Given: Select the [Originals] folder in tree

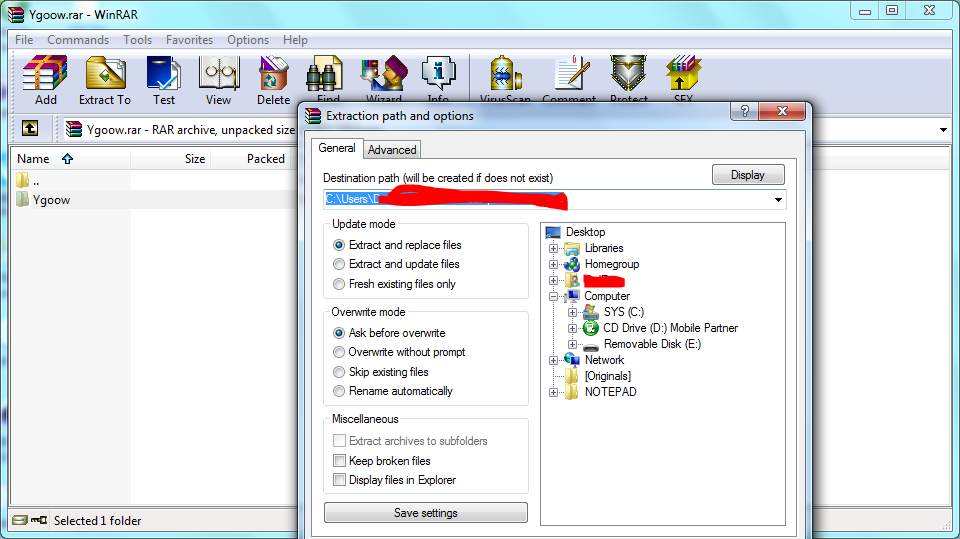Looking at the screenshot, I should (x=607, y=375).
